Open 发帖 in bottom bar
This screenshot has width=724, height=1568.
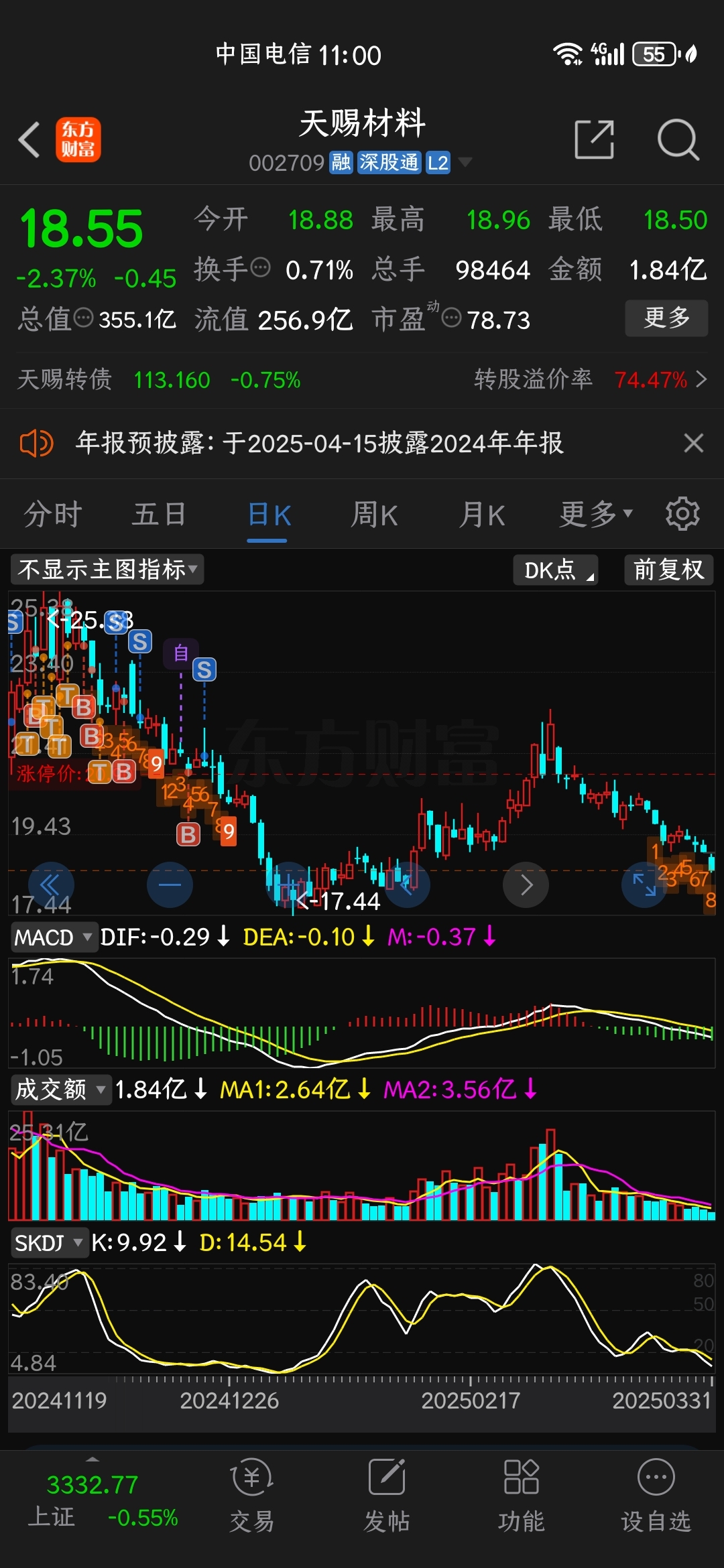(387, 1496)
